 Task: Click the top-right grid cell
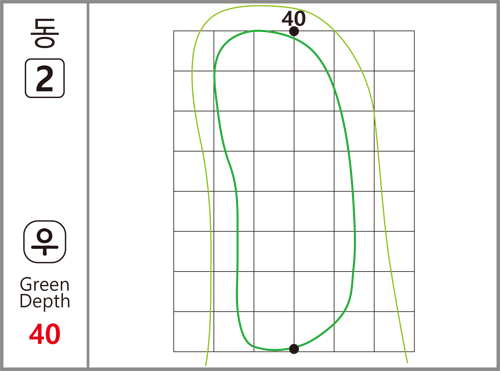click(394, 51)
